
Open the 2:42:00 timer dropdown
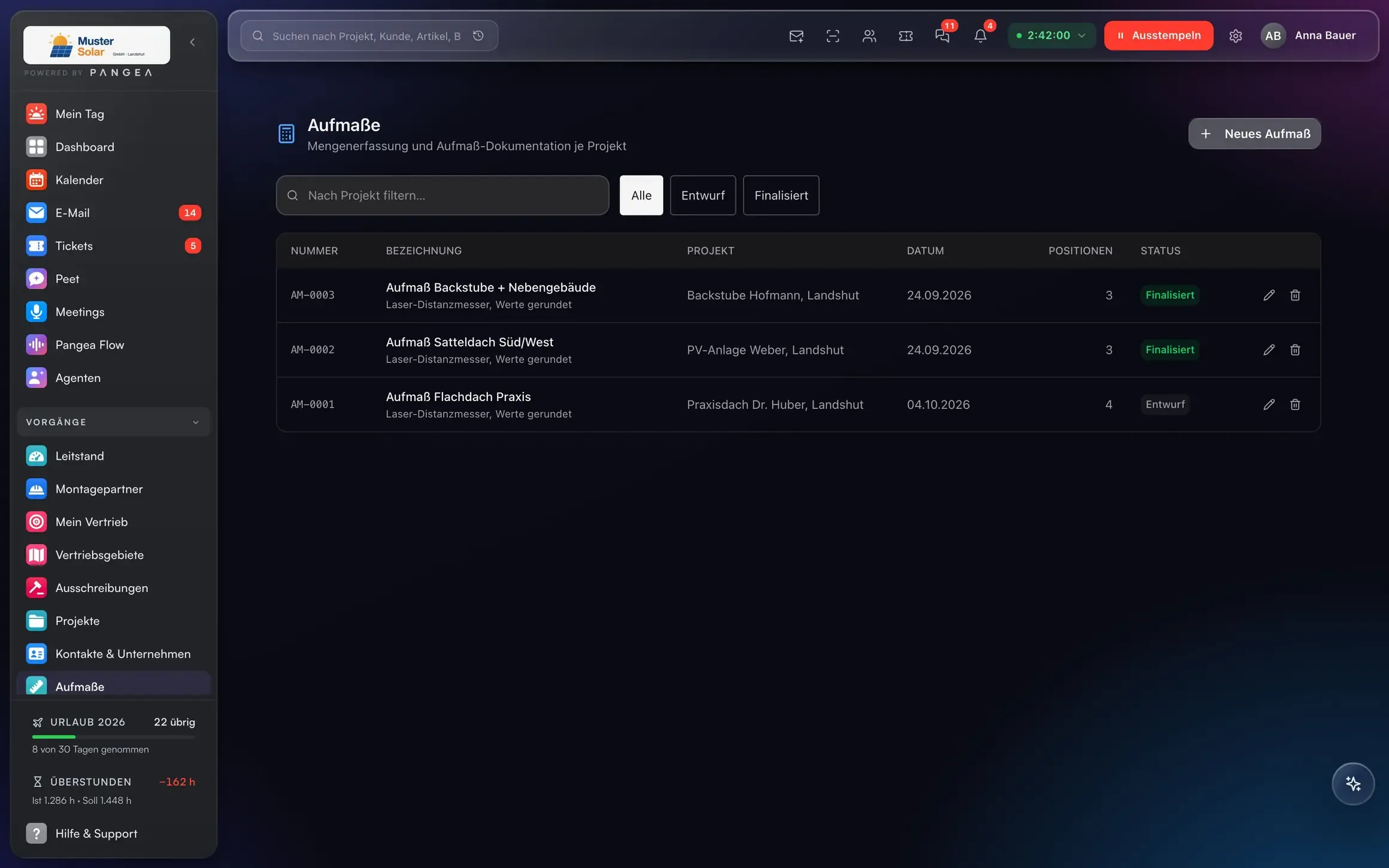click(1051, 35)
